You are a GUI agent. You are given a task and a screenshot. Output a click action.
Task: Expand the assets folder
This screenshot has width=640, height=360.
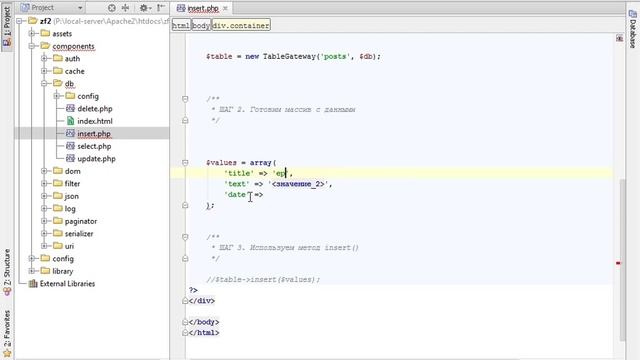click(31, 33)
